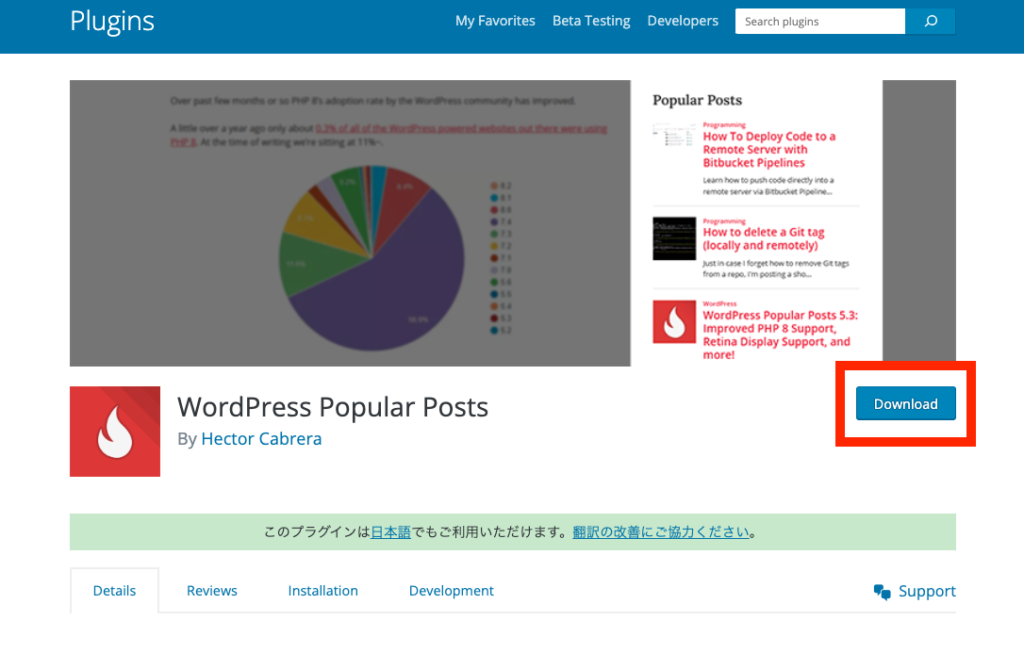Open Beta Testing in navigation
This screenshot has height=653, width=1024.
point(591,21)
